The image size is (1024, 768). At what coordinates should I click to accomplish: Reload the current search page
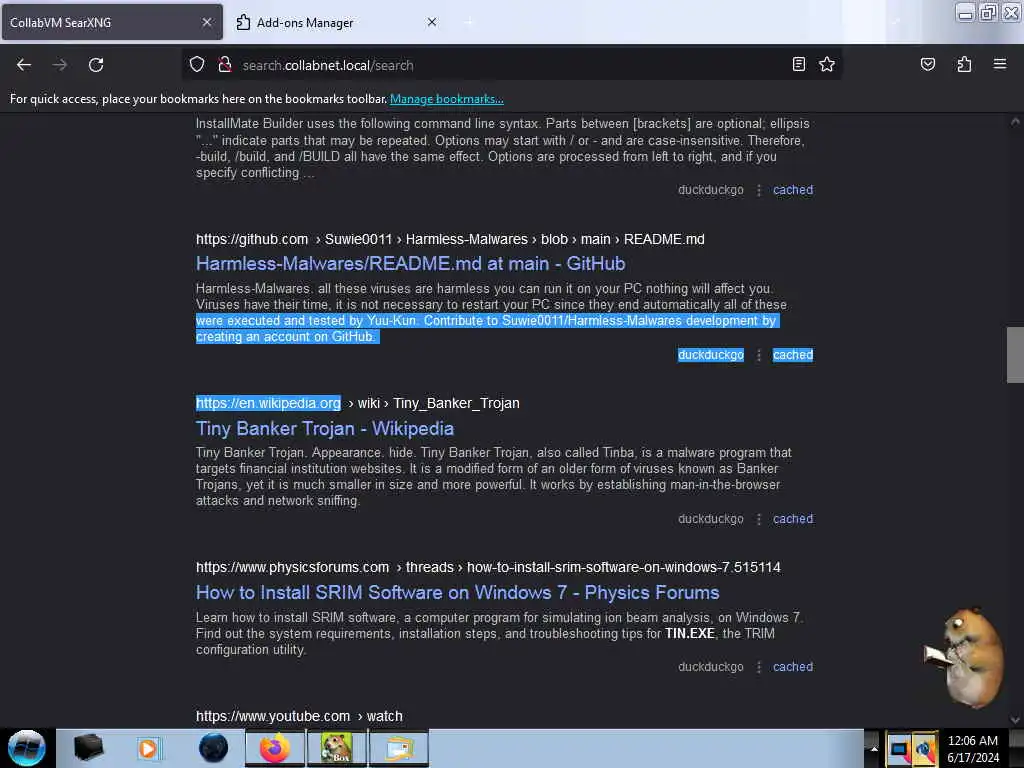[96, 65]
